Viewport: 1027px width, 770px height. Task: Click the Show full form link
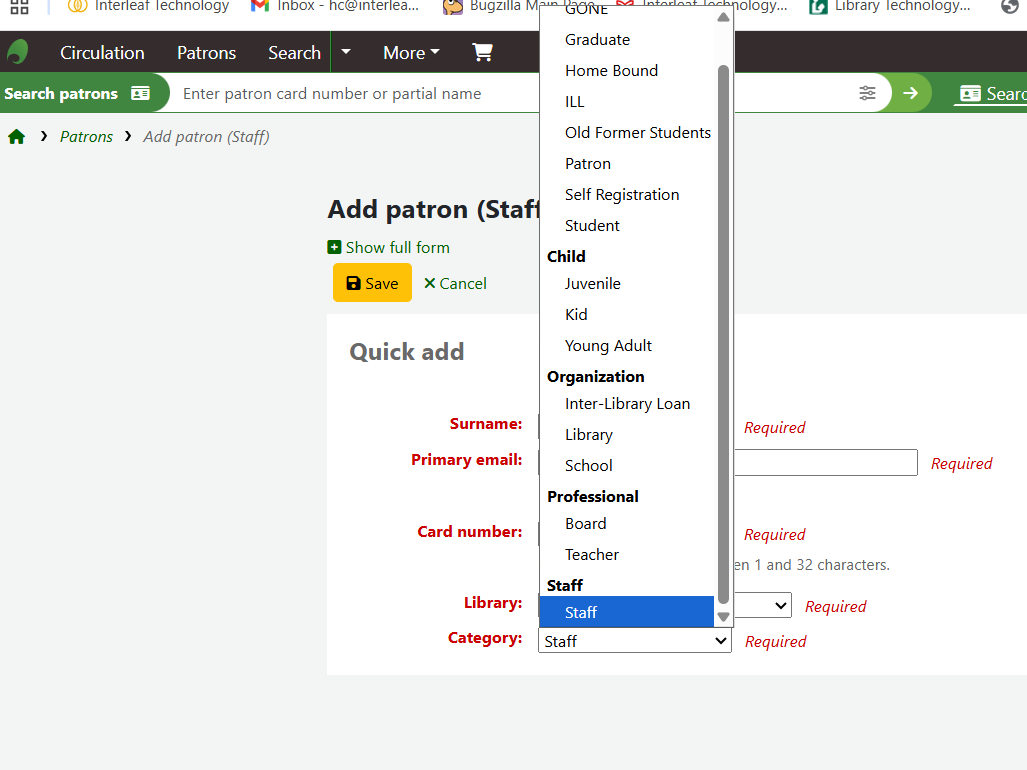[x=398, y=248]
